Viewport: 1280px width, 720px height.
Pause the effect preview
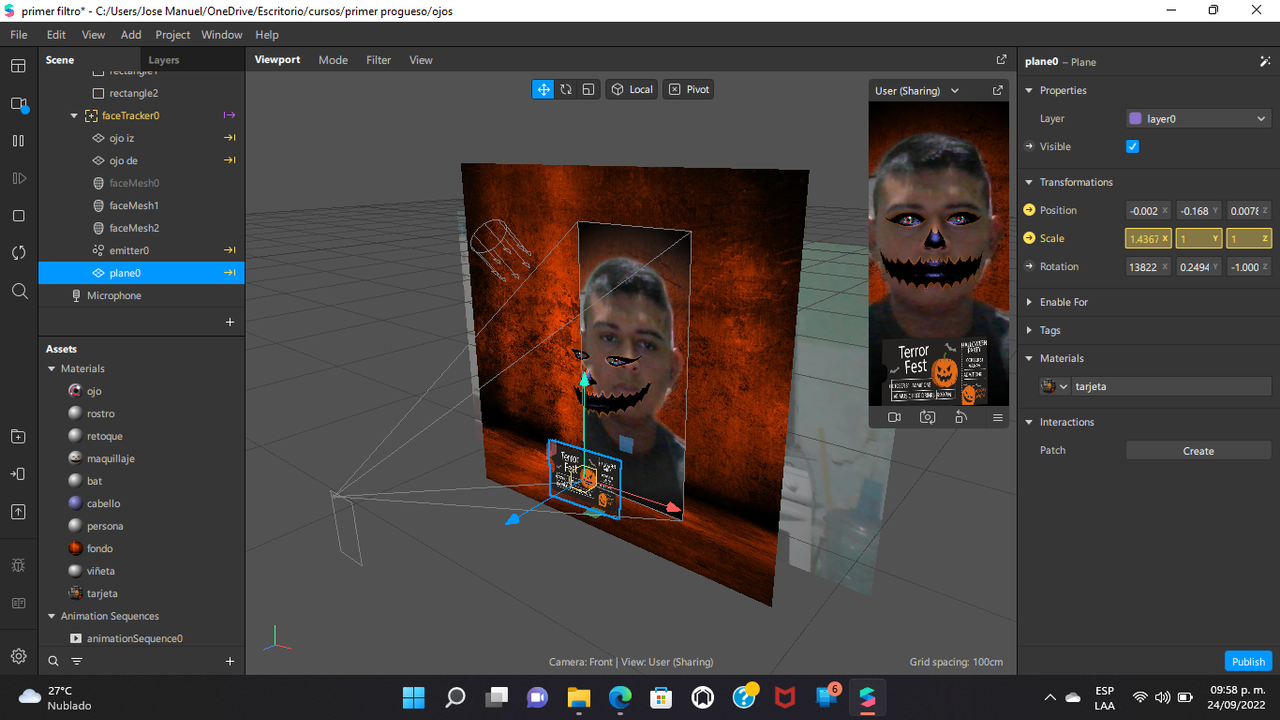point(18,141)
